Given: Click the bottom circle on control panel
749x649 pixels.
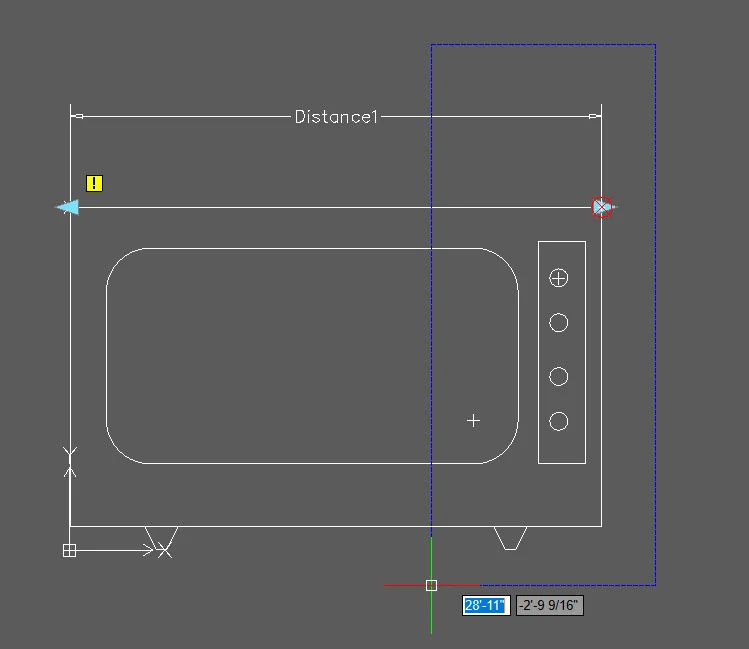Looking at the screenshot, I should point(559,421).
